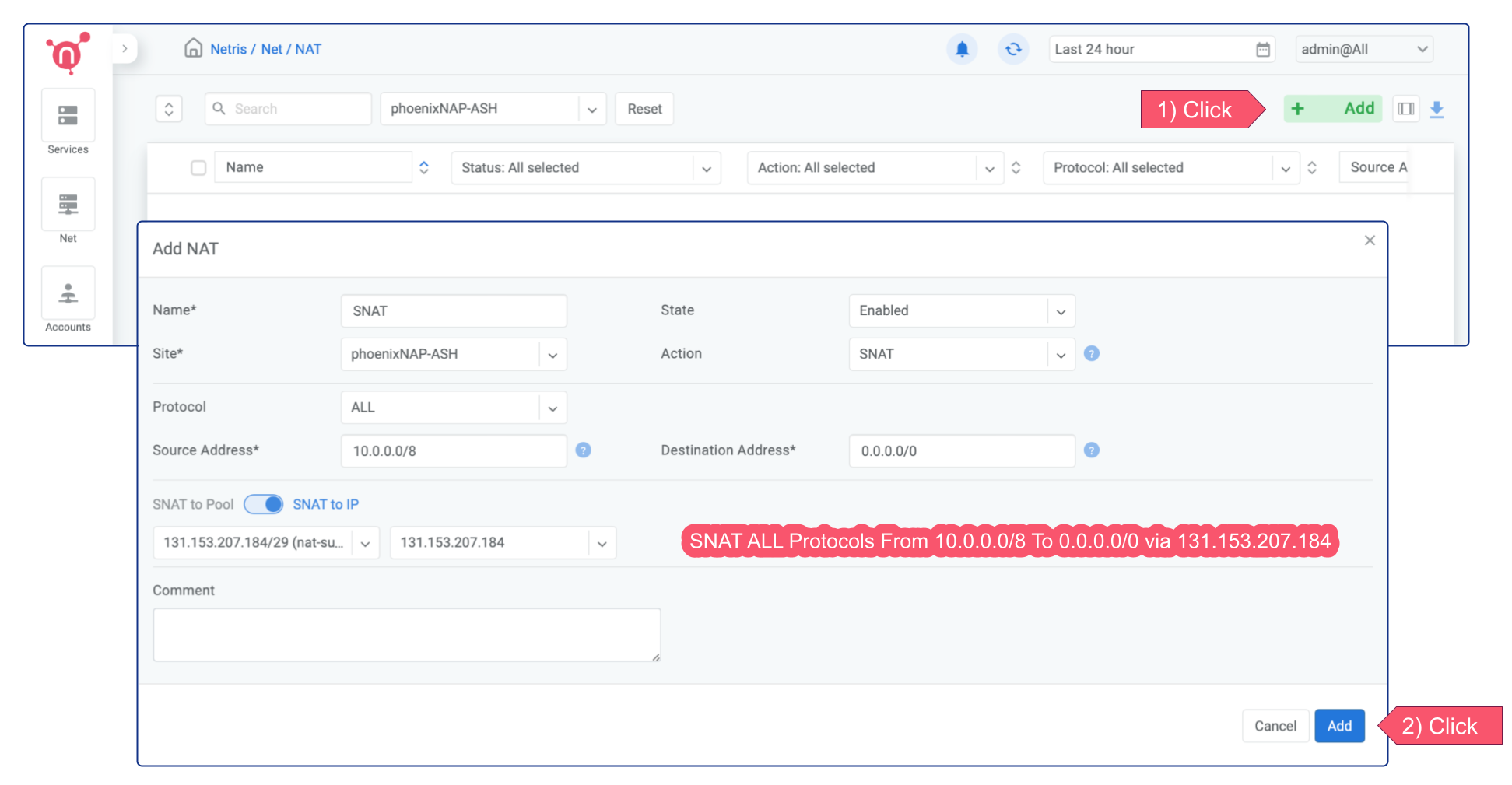This screenshot has width=1512, height=785.
Task: Expand the sidebar with chevron arrow
Action: point(125,48)
